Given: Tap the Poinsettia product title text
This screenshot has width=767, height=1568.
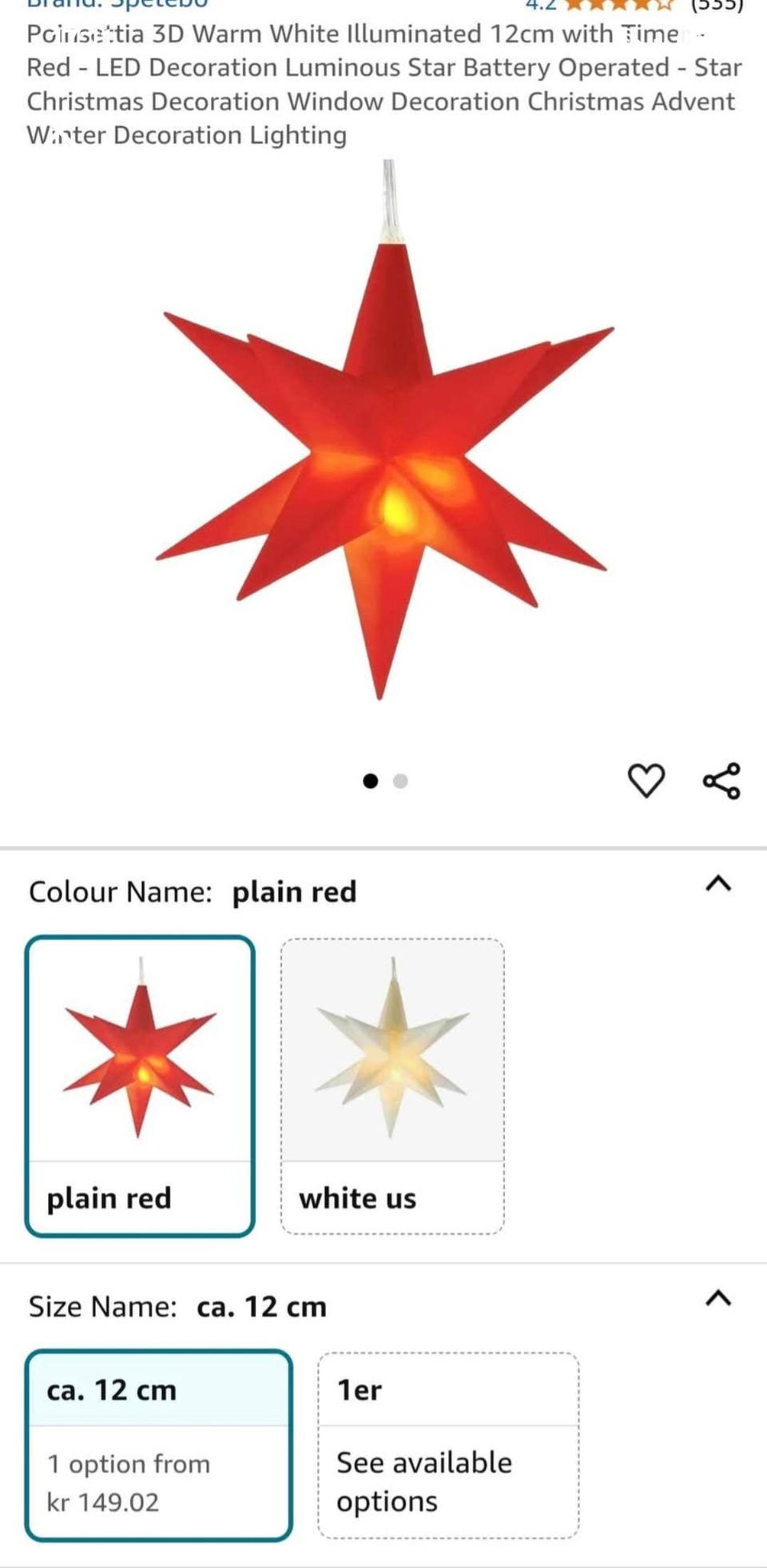Looking at the screenshot, I should click(x=384, y=85).
